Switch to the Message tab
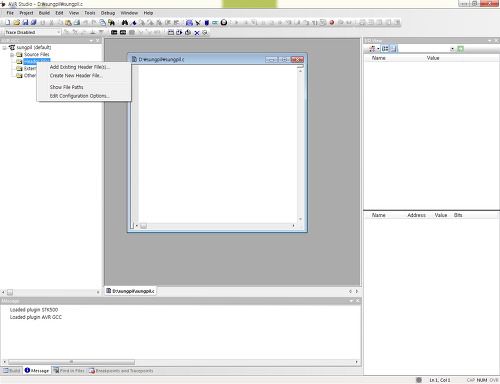This screenshot has height=384, width=500. pos(37,371)
